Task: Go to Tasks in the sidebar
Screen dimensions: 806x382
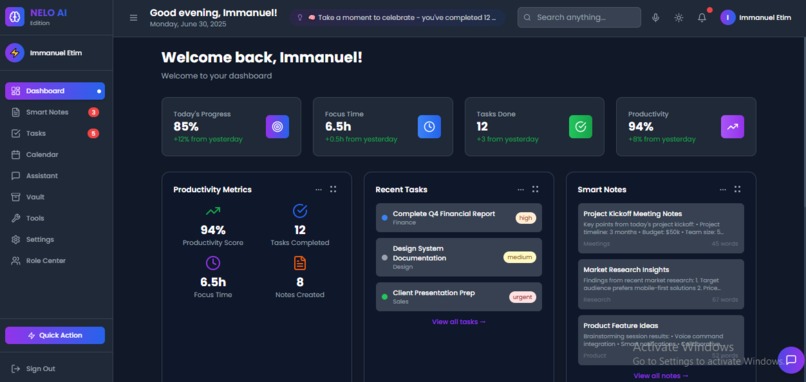Action: (55, 133)
